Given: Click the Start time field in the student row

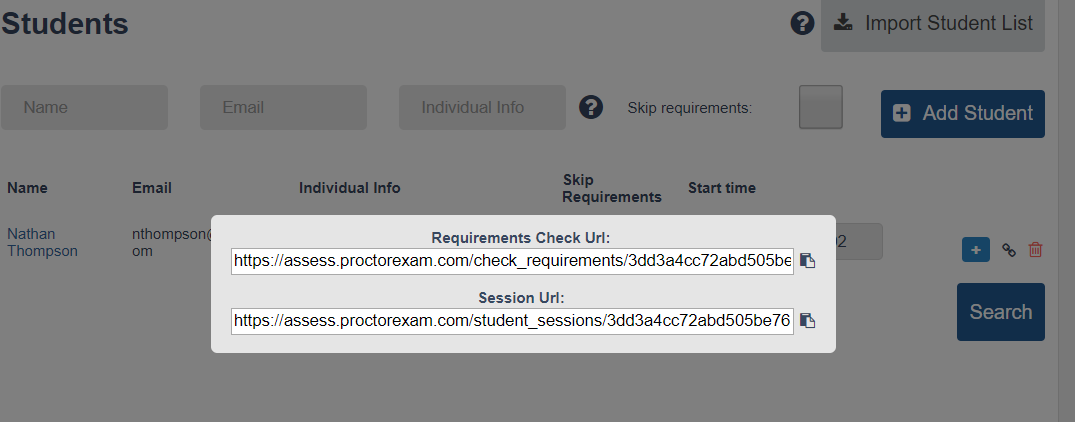Looking at the screenshot, I should pos(857,241).
